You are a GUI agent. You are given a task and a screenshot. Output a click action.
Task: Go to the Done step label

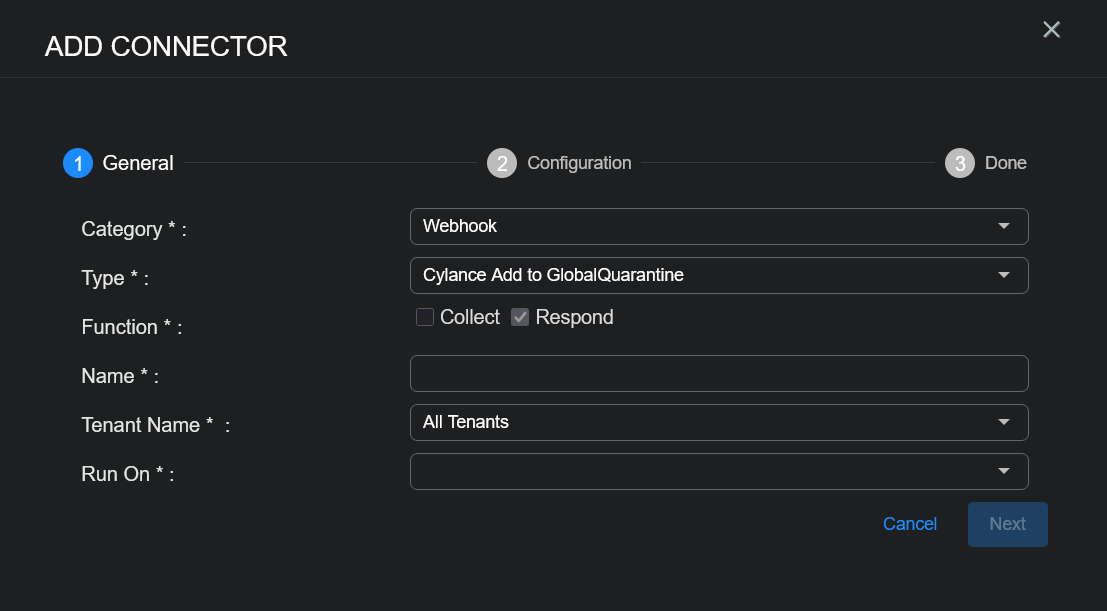coord(1005,163)
